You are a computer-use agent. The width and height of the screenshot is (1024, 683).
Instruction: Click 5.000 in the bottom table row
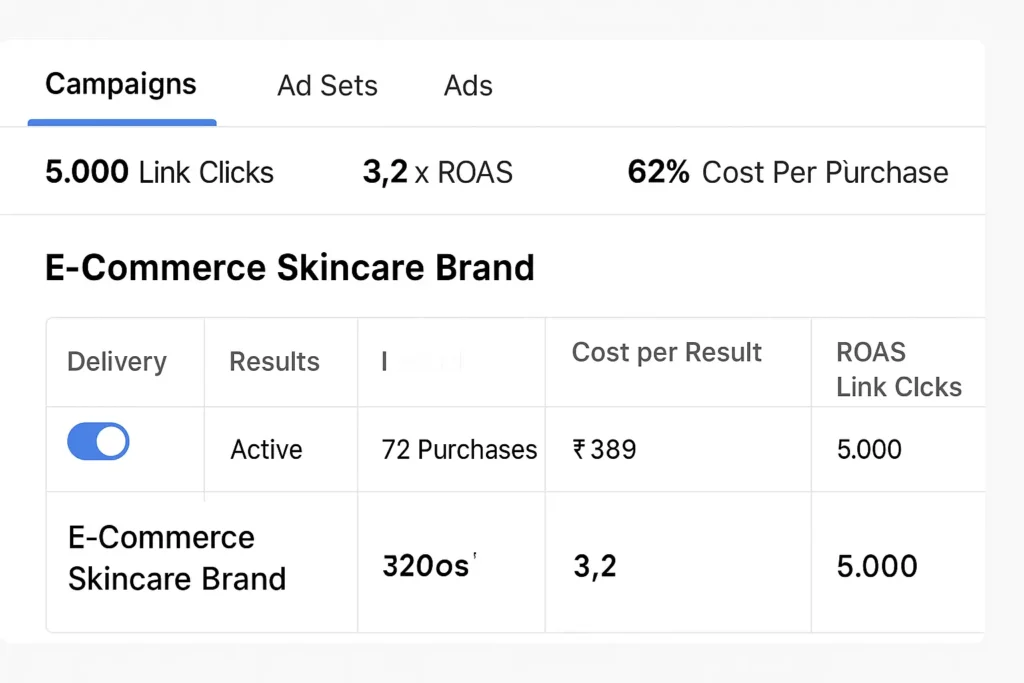[x=877, y=566]
